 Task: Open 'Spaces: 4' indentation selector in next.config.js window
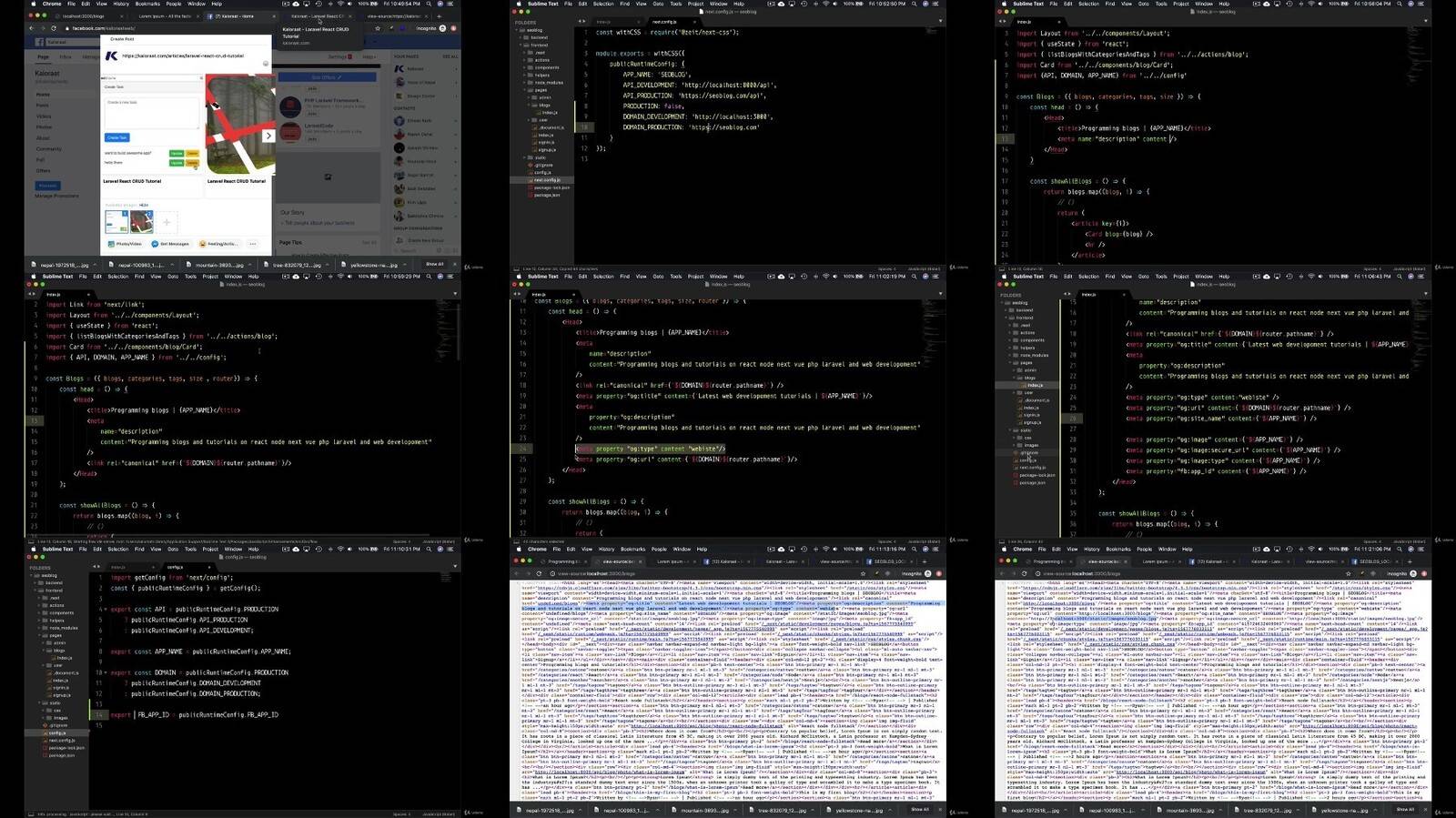click(885, 268)
